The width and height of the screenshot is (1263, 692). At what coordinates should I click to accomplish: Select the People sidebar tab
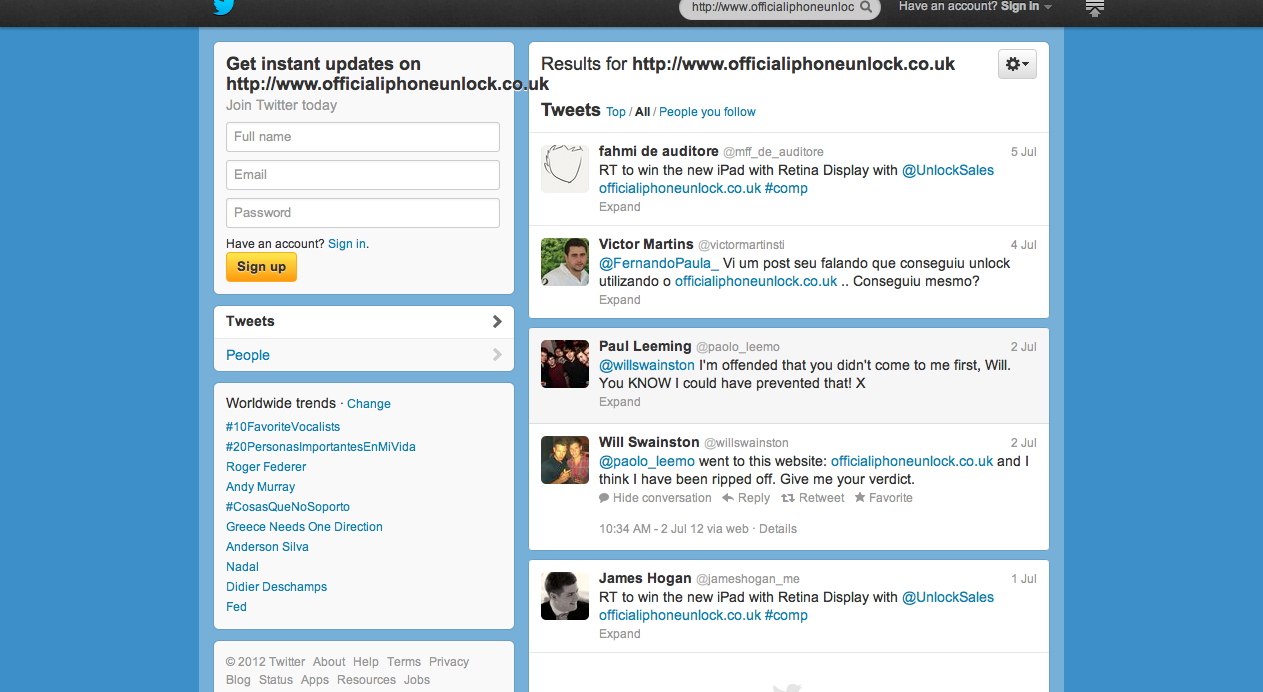coord(364,355)
